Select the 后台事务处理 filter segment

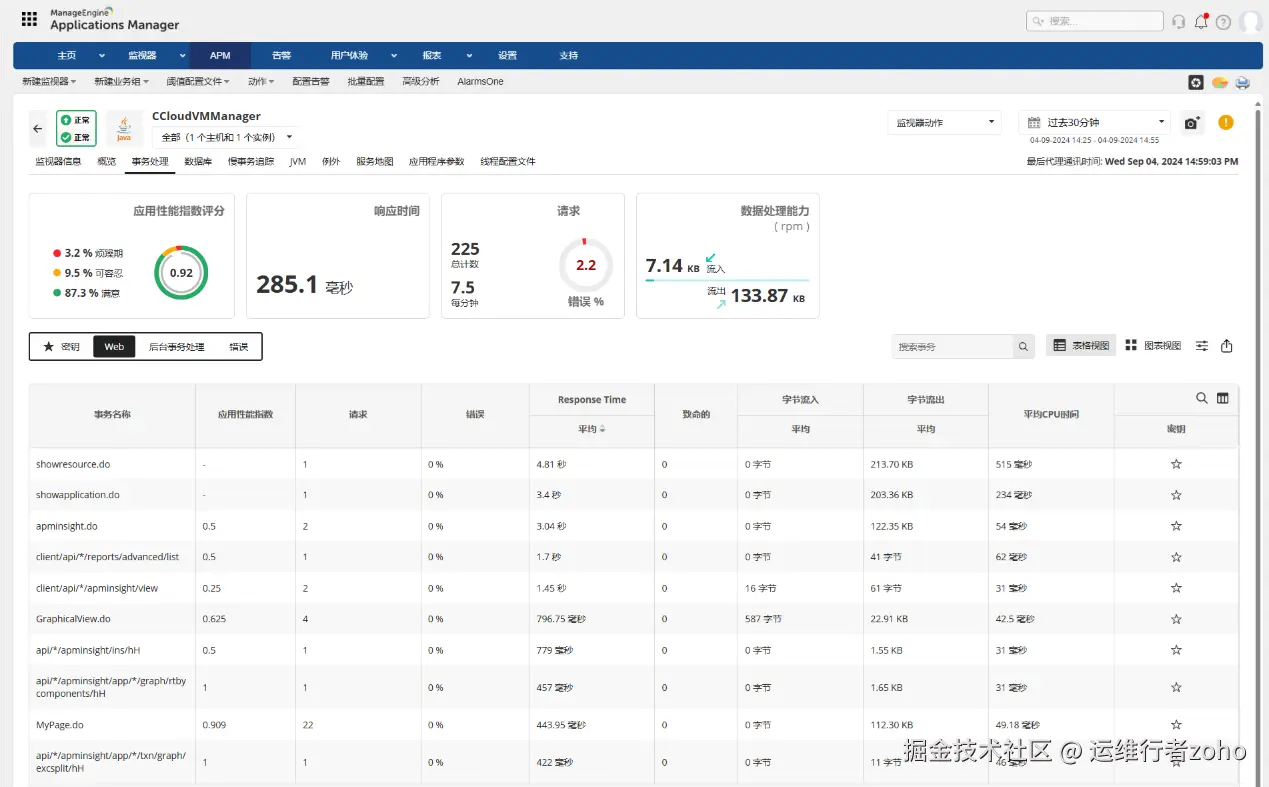pos(176,346)
